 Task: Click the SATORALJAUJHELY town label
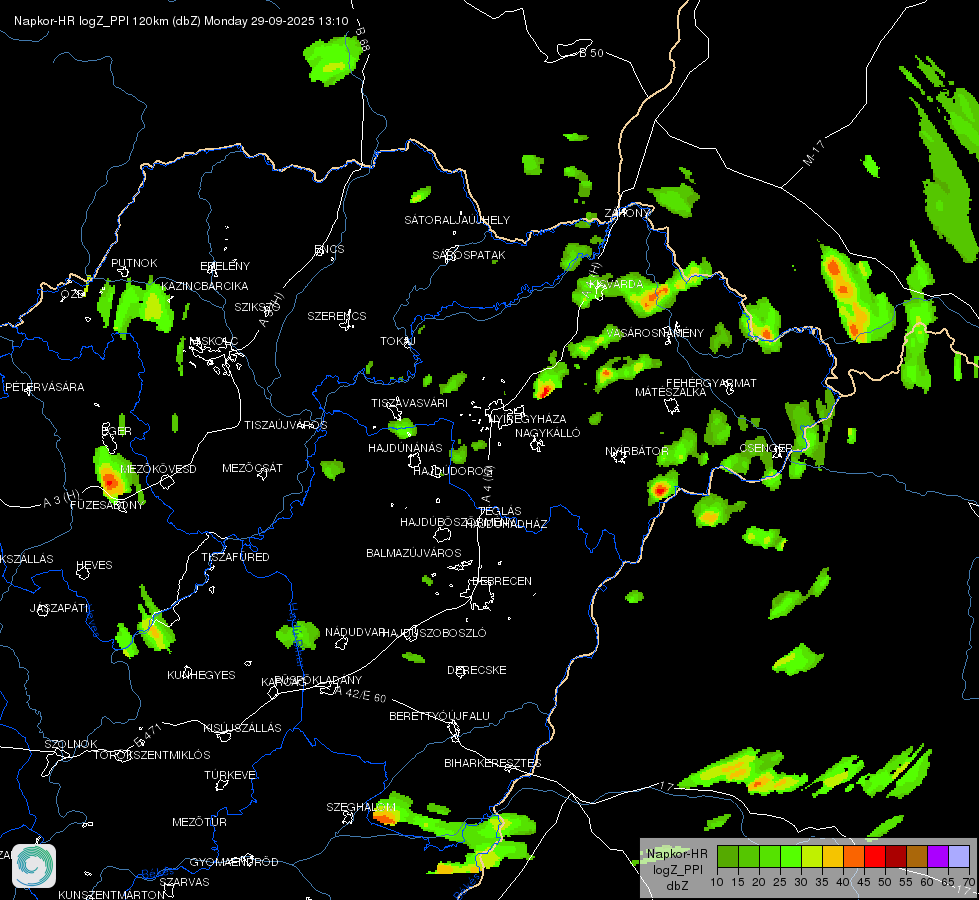457,220
